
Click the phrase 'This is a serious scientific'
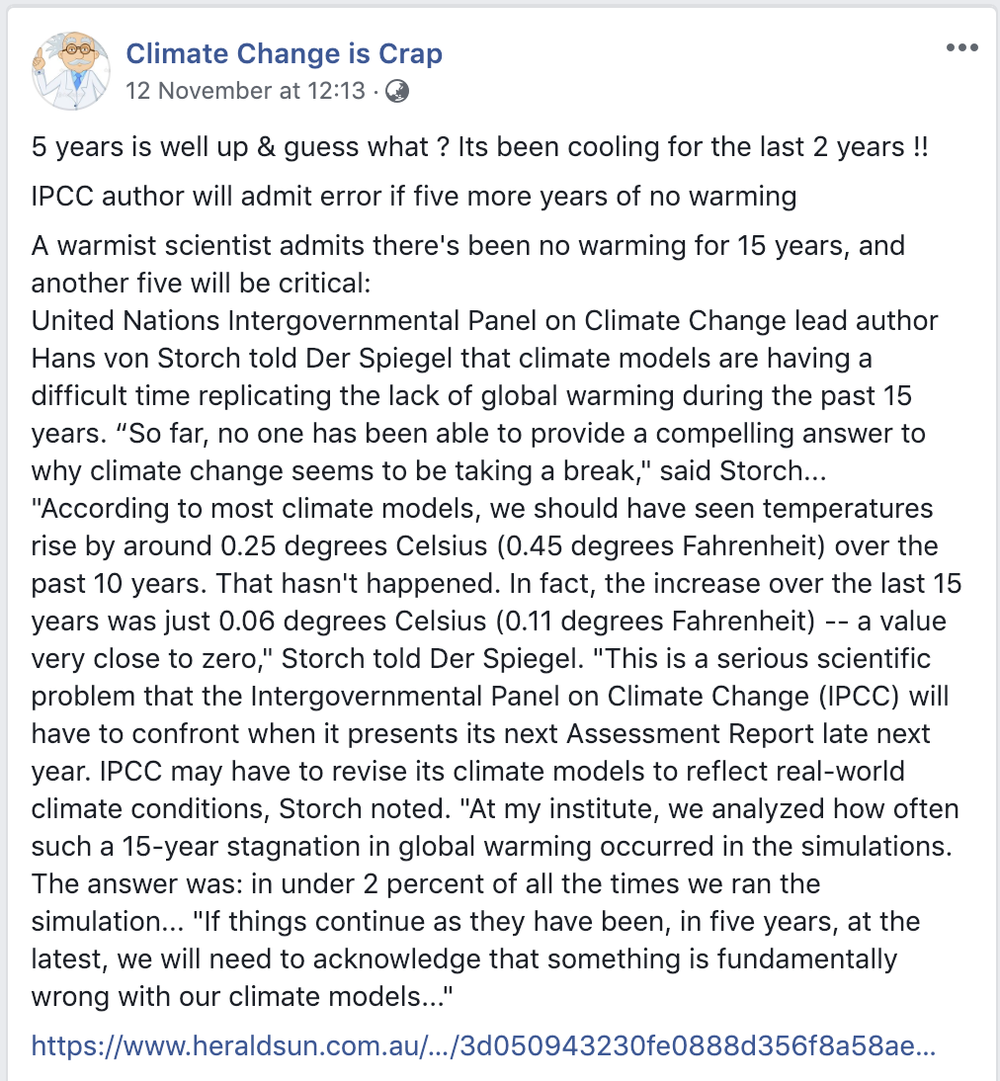coord(761,658)
